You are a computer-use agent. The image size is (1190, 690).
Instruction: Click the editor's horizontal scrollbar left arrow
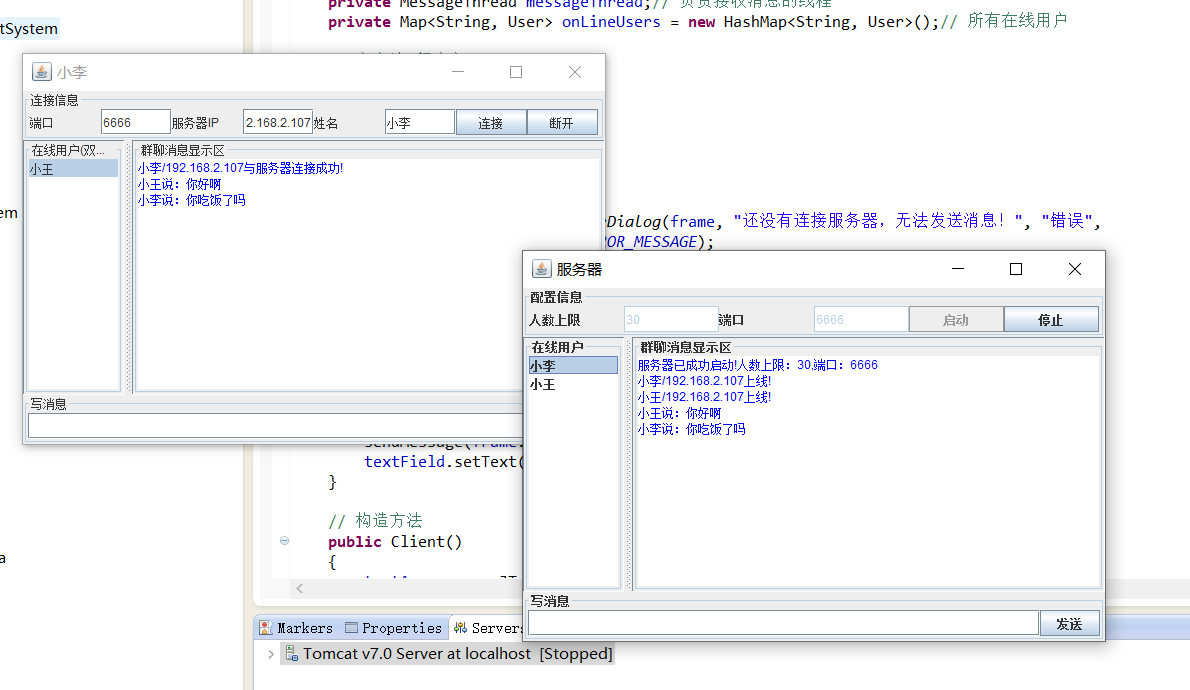298,589
